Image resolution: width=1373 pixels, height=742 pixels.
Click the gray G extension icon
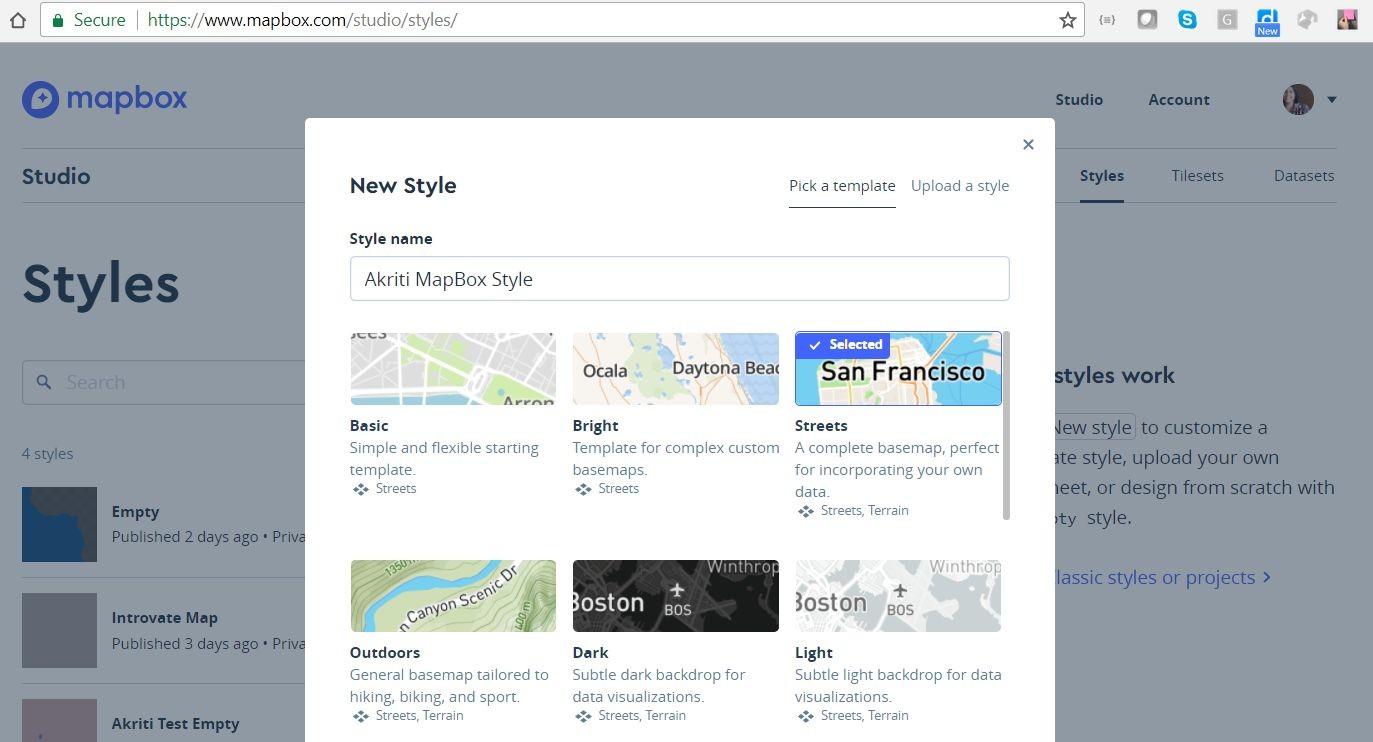point(1227,19)
